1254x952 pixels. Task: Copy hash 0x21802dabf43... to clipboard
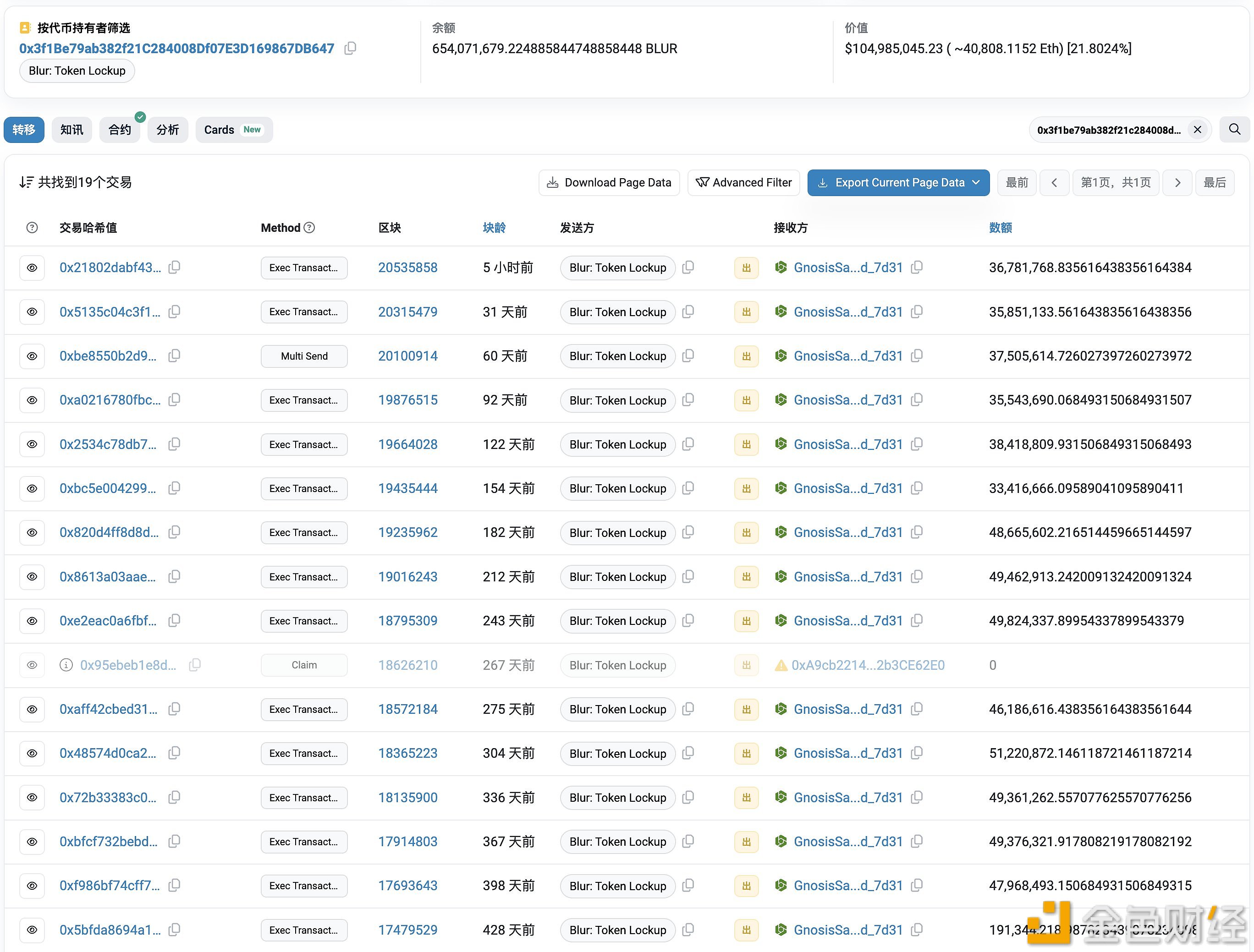tap(175, 267)
